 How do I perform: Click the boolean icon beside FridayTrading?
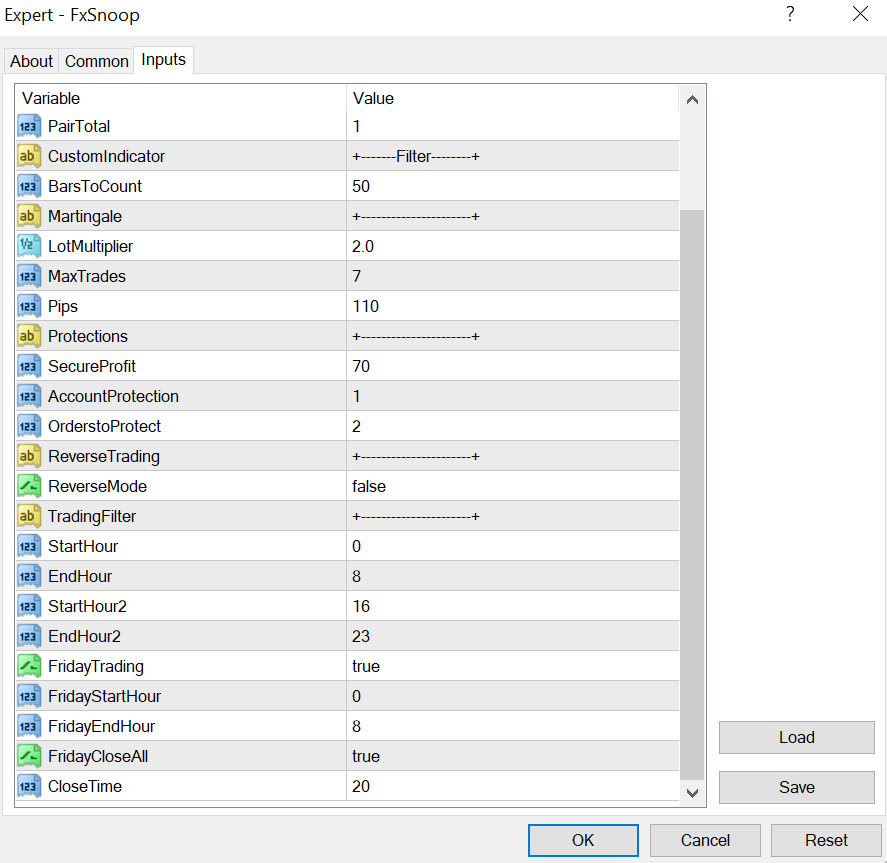click(x=29, y=666)
